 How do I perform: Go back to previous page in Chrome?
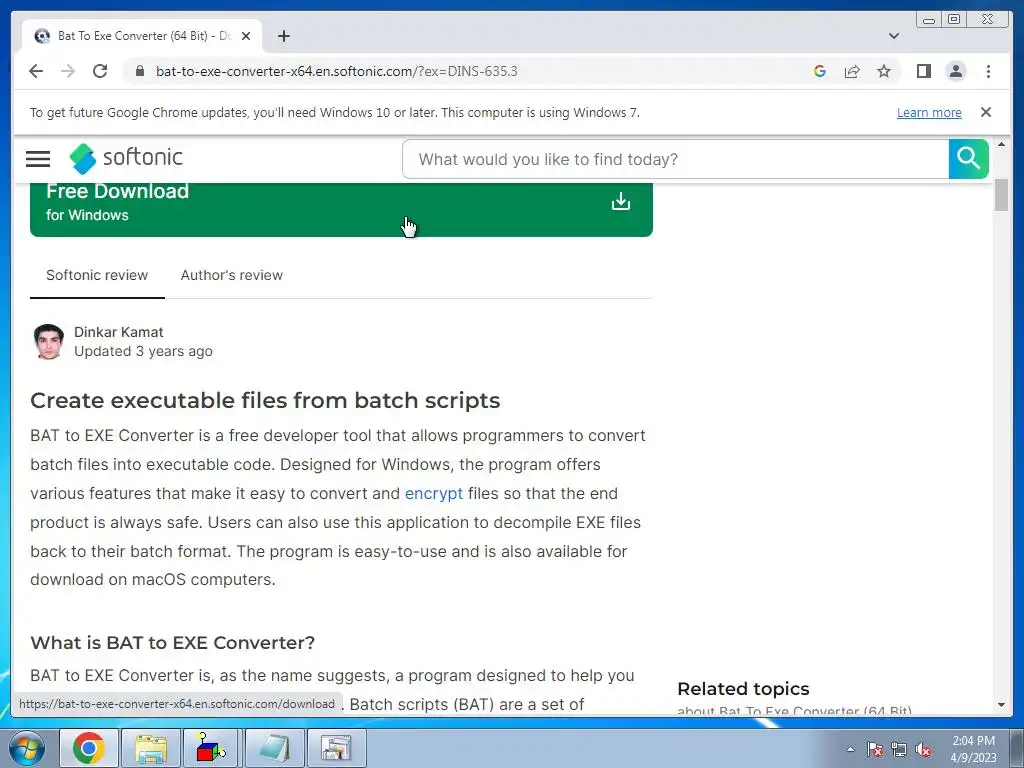[x=36, y=71]
